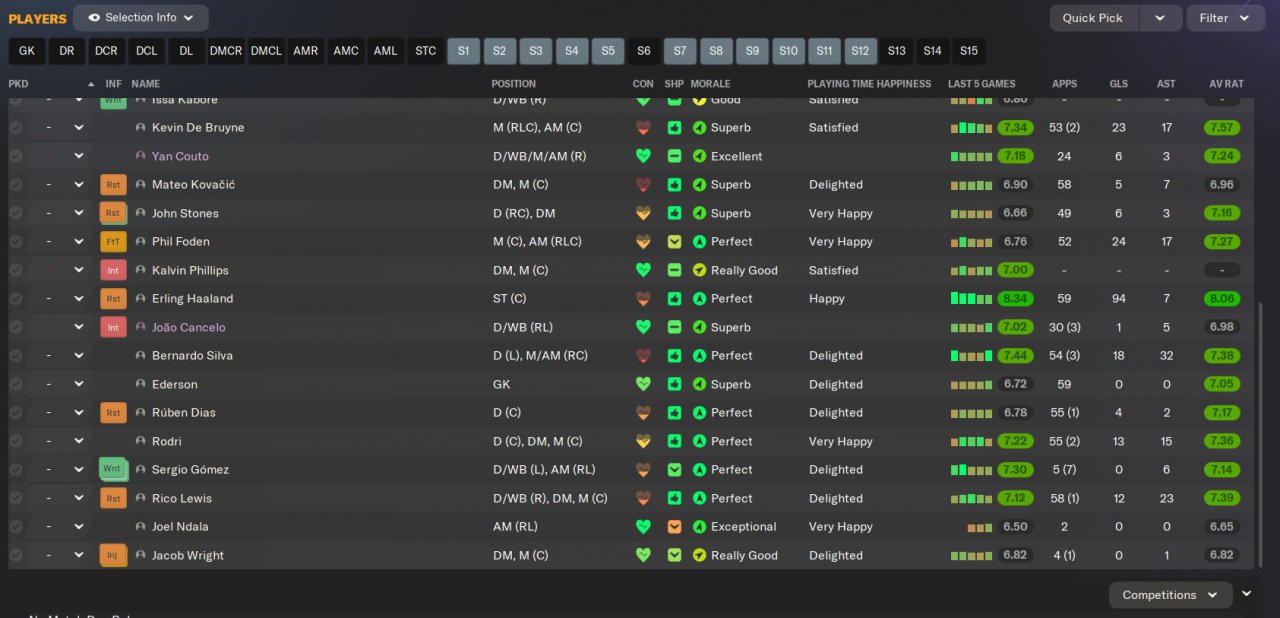Click Erling Haaland's morale arrow icon
1280x618 pixels.
click(699, 298)
